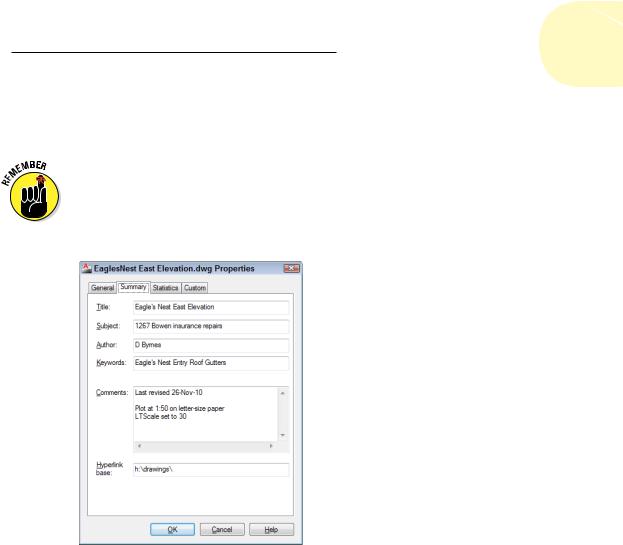Click 'Plot at 1:50 on letter-size paper' line
The width and height of the screenshot is (623, 545).
tap(180, 408)
